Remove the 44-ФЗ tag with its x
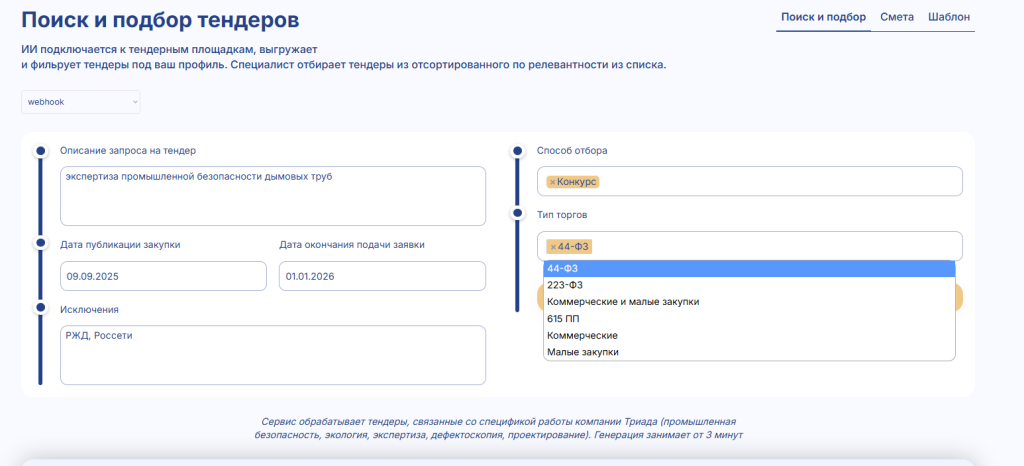 553,247
